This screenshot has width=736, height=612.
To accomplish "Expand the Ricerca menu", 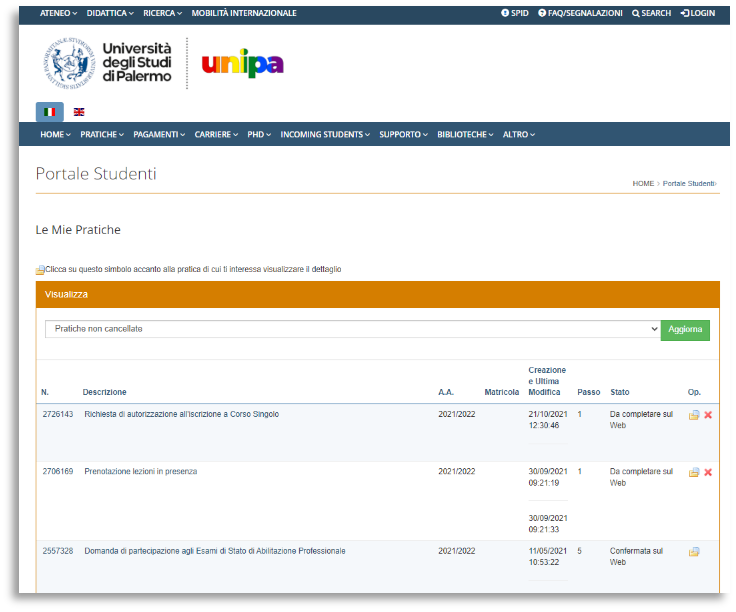I will point(162,13).
